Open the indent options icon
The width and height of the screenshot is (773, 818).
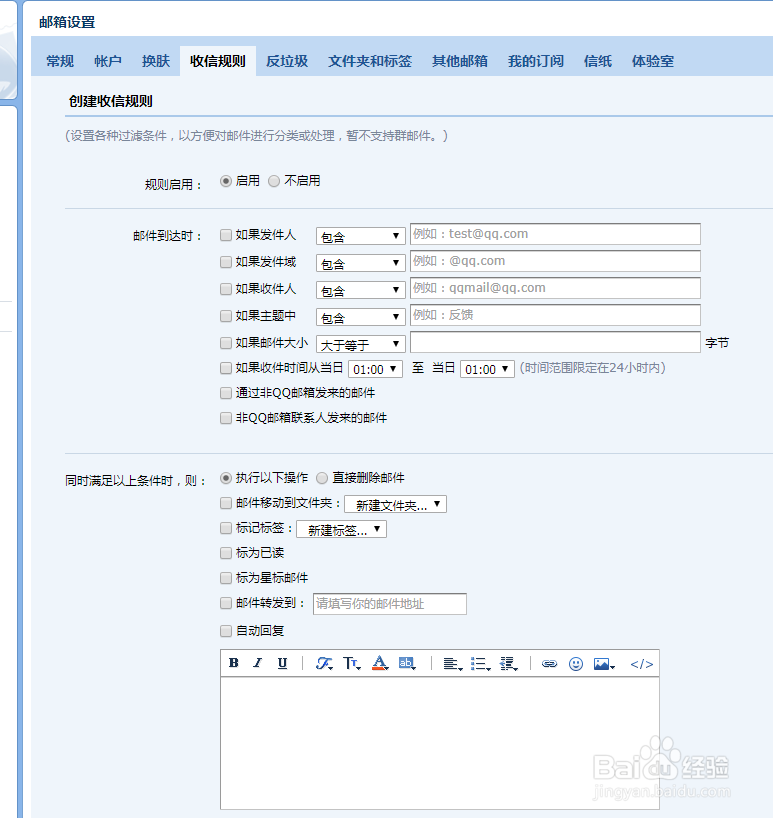[508, 664]
